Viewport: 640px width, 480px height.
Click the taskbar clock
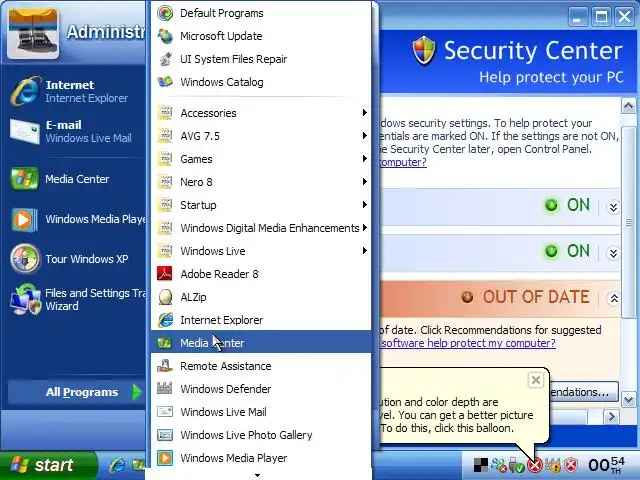(607, 465)
